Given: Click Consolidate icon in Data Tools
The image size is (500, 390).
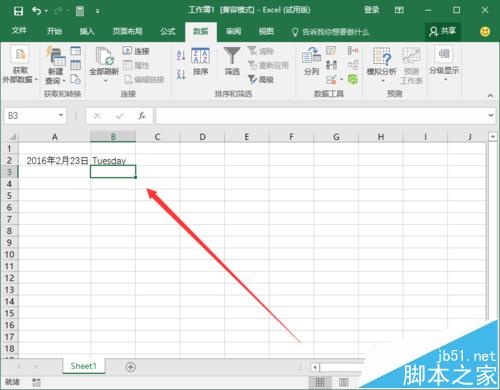Looking at the screenshot, I should (353, 51).
